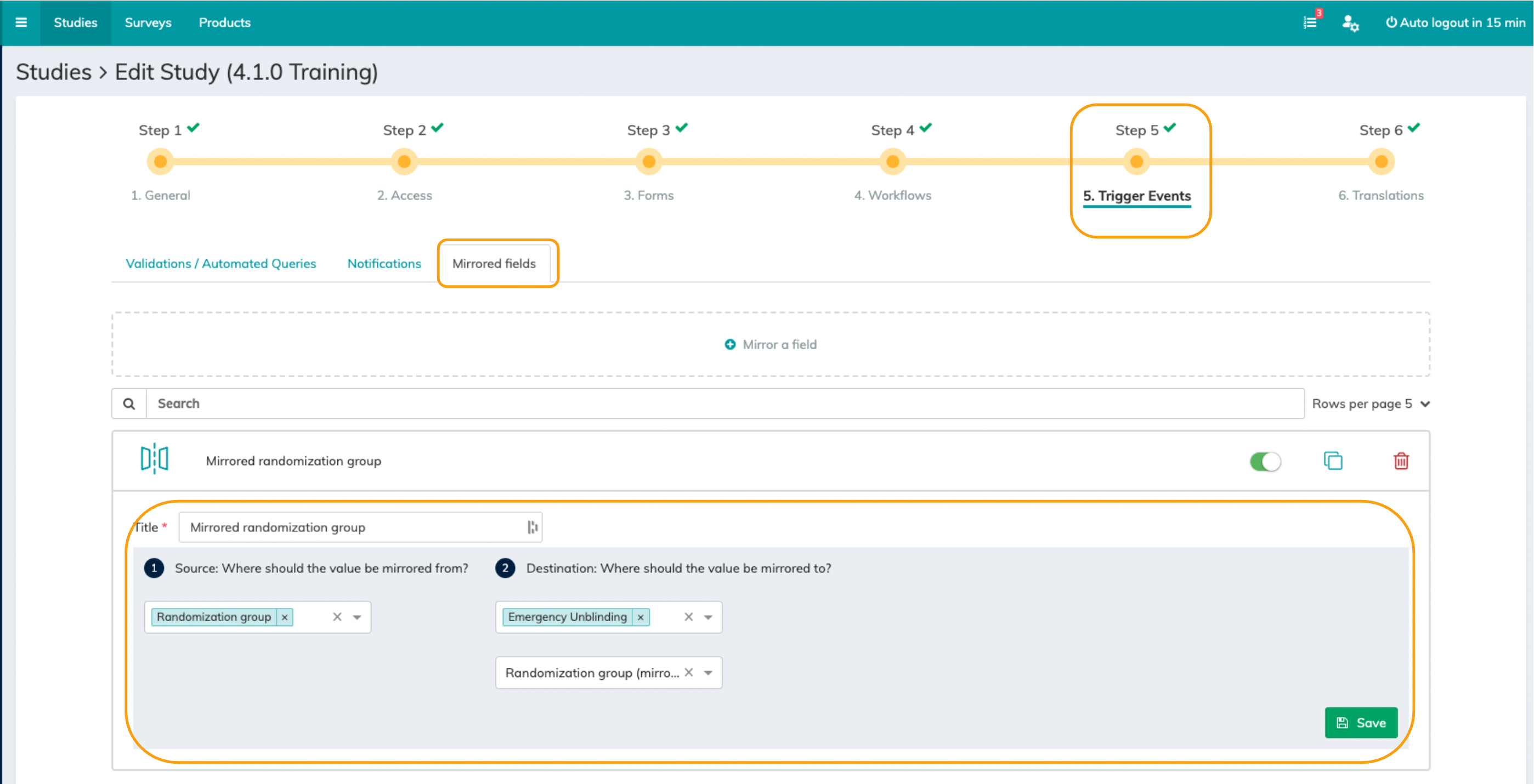Expand the source Randomization group dropdown
The width and height of the screenshot is (1534, 784).
coord(357,617)
